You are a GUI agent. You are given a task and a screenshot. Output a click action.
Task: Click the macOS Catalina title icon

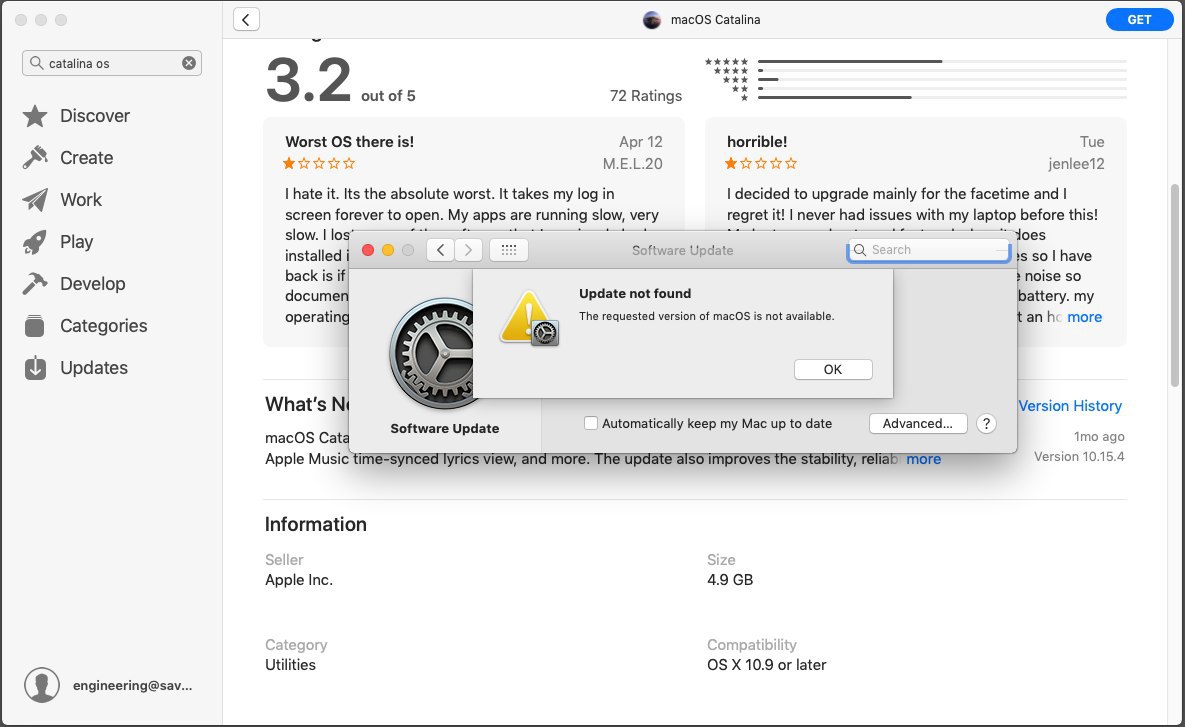point(651,20)
